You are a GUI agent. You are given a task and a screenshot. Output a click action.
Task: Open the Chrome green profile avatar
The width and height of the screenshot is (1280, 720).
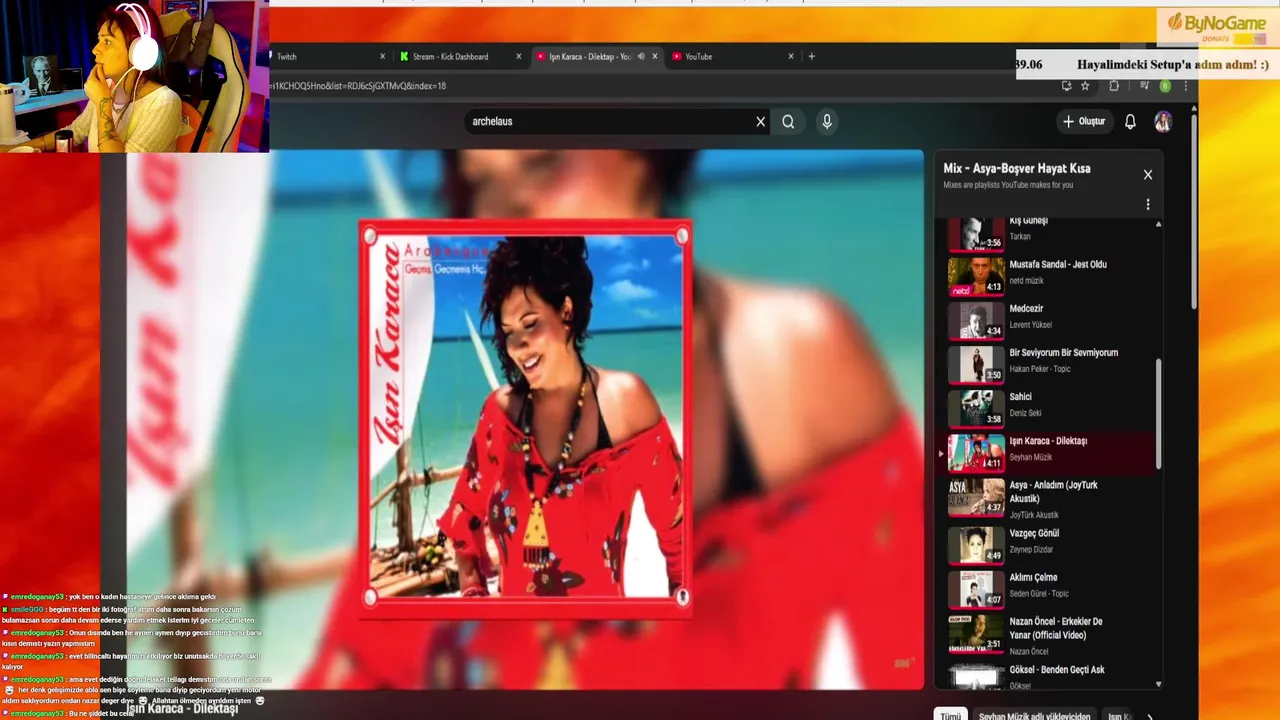(x=1165, y=86)
